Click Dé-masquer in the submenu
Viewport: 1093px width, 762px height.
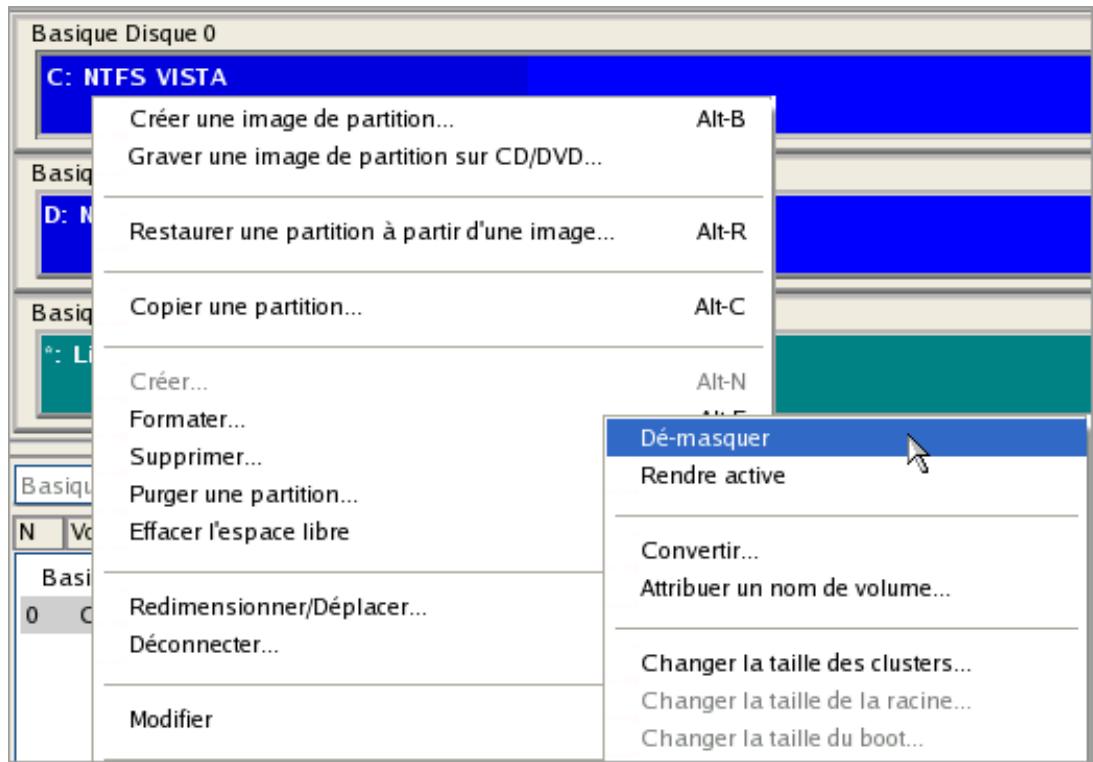point(846,439)
